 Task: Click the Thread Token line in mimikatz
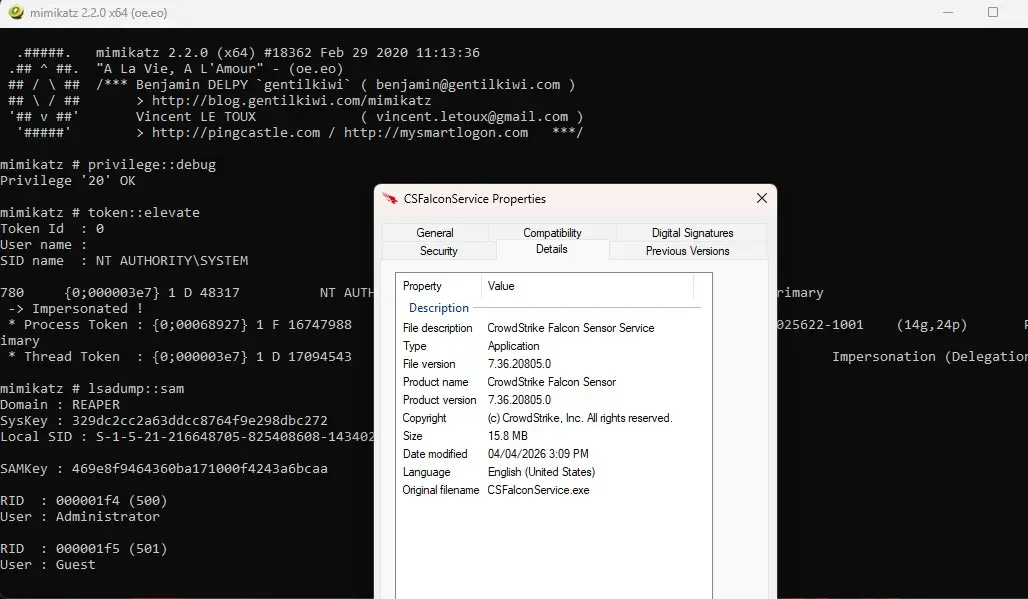pos(180,357)
